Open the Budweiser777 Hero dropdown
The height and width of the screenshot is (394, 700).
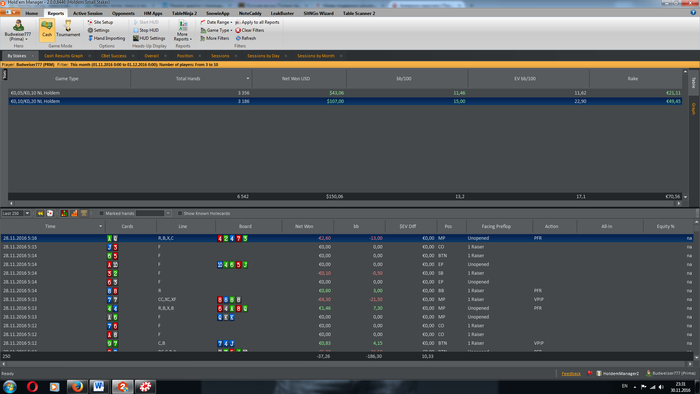18,31
